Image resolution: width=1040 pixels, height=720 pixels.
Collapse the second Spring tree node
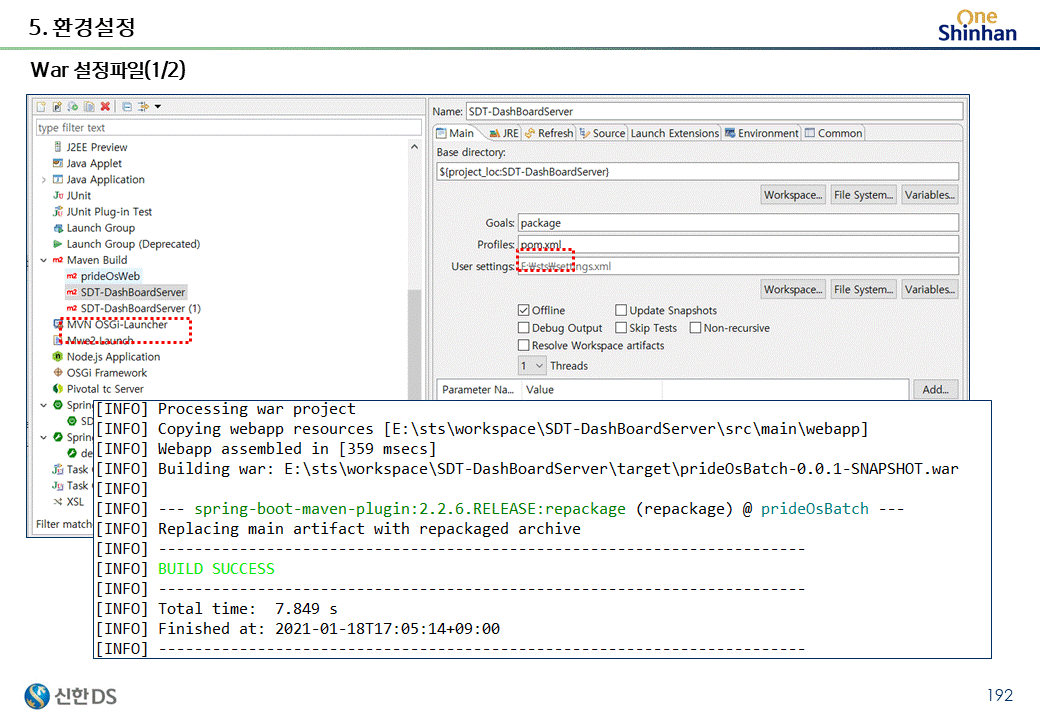pos(44,438)
